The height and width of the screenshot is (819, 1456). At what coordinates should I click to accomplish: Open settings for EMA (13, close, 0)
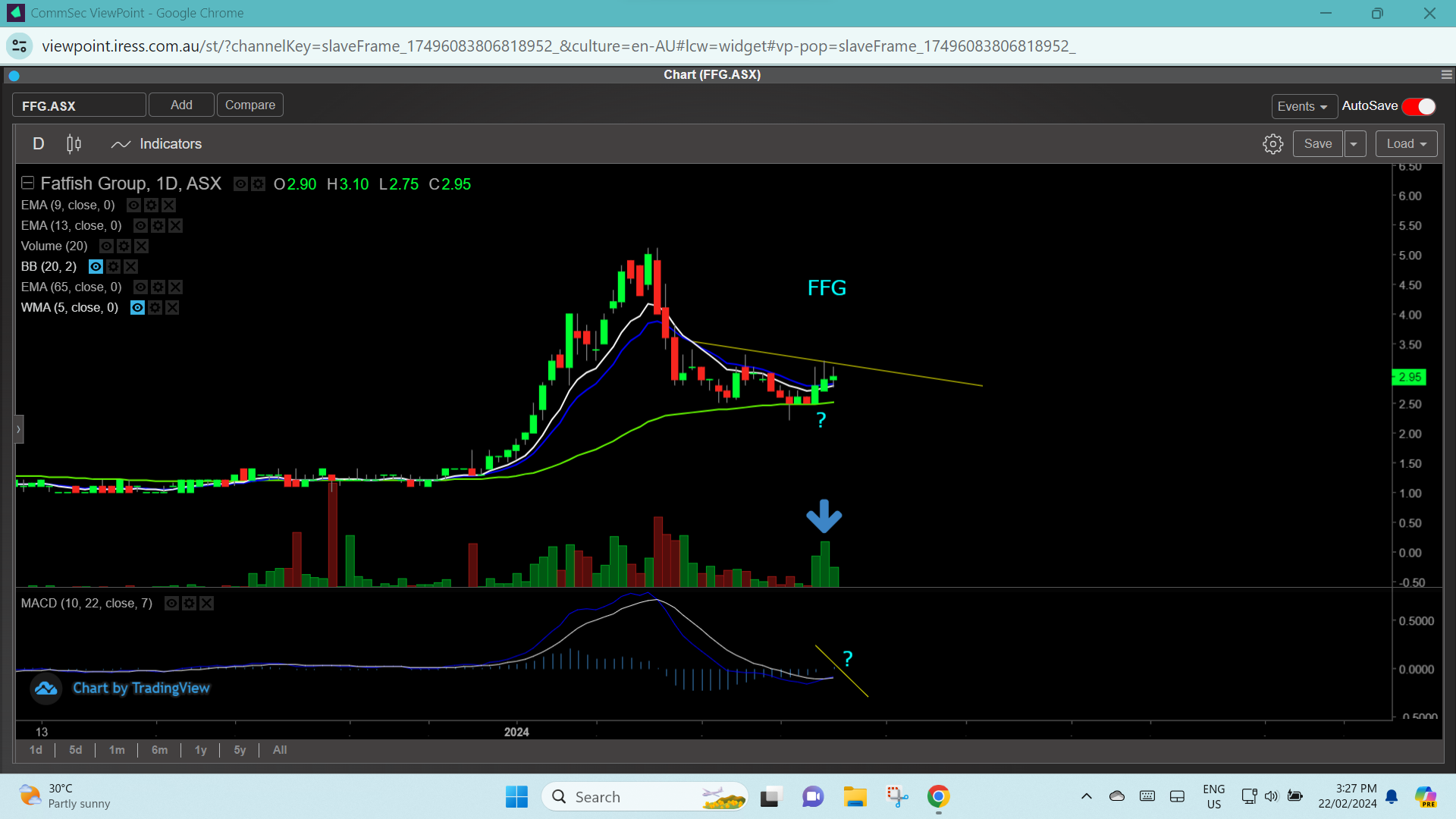(158, 226)
